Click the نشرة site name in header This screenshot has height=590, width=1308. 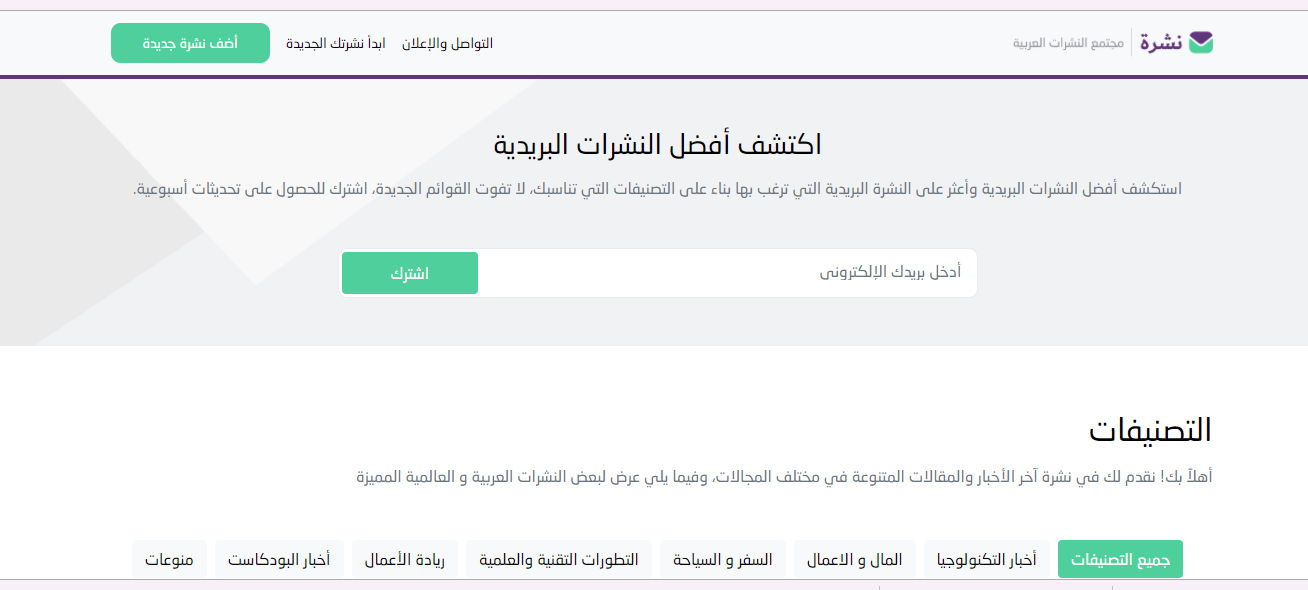(1160, 42)
